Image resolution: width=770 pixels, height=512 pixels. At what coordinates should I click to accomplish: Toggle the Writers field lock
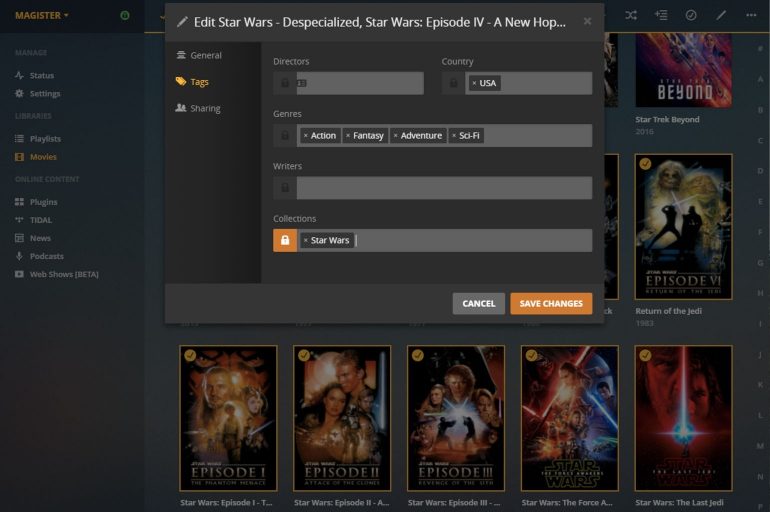(x=285, y=188)
